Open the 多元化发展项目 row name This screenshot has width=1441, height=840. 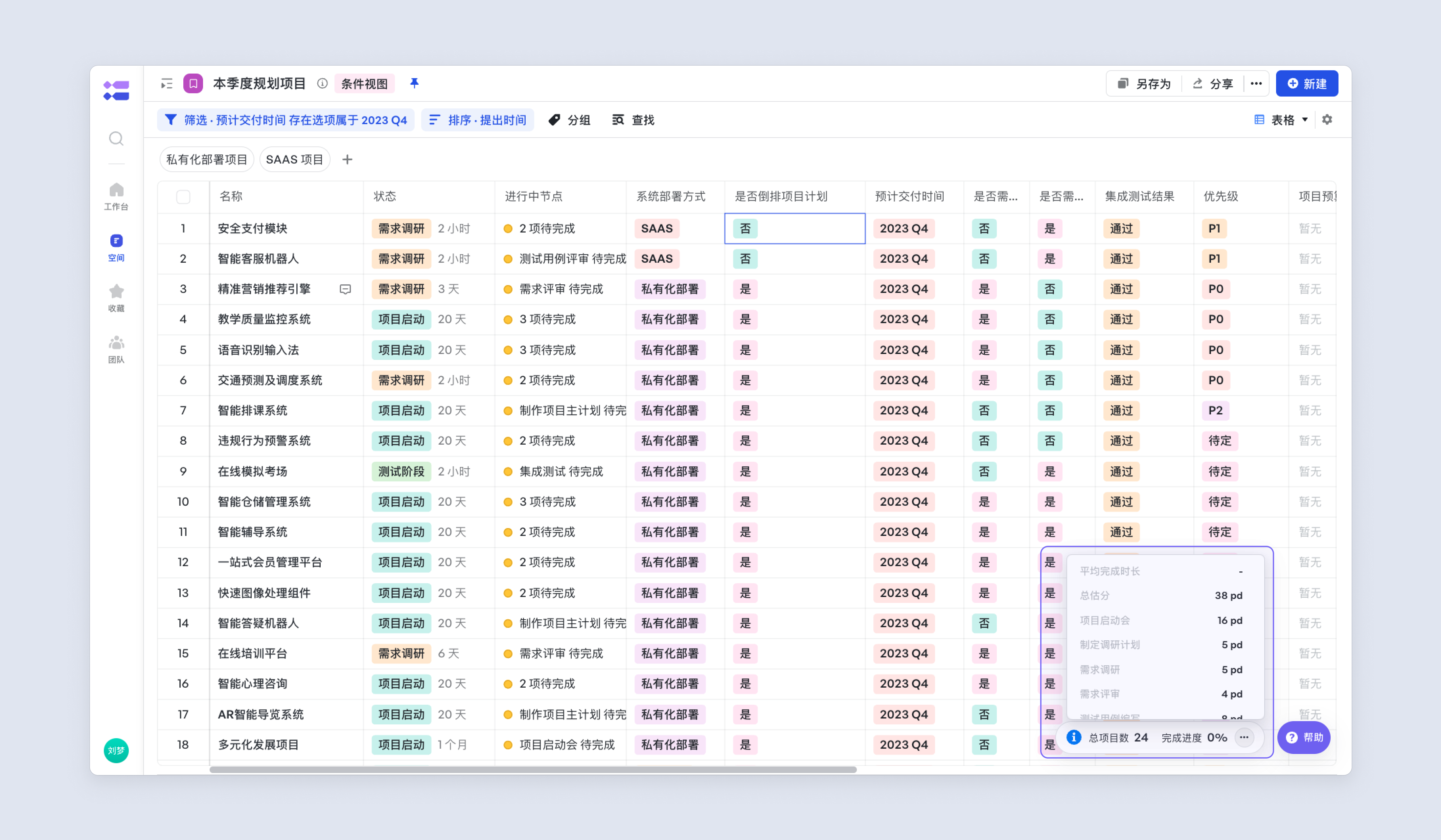[x=259, y=745]
